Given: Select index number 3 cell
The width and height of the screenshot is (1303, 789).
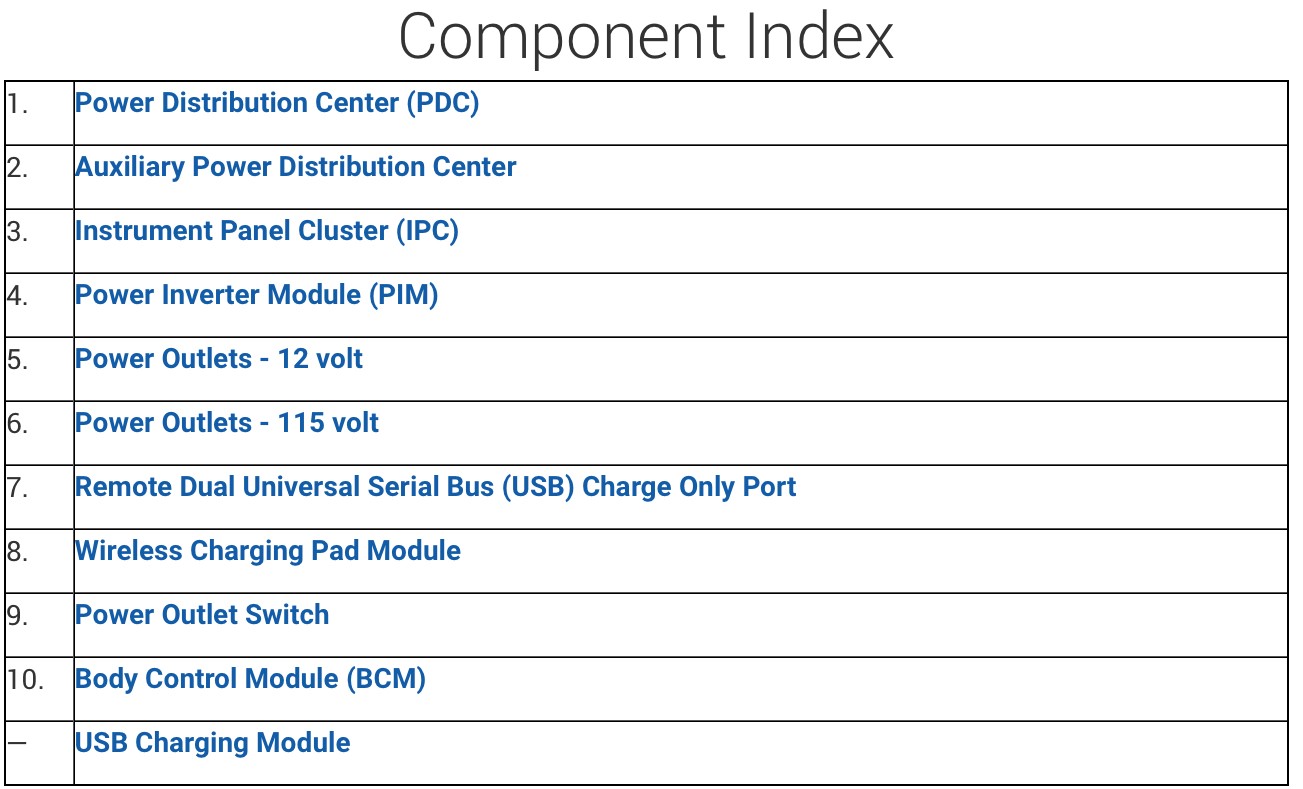Looking at the screenshot, I should 39,241.
